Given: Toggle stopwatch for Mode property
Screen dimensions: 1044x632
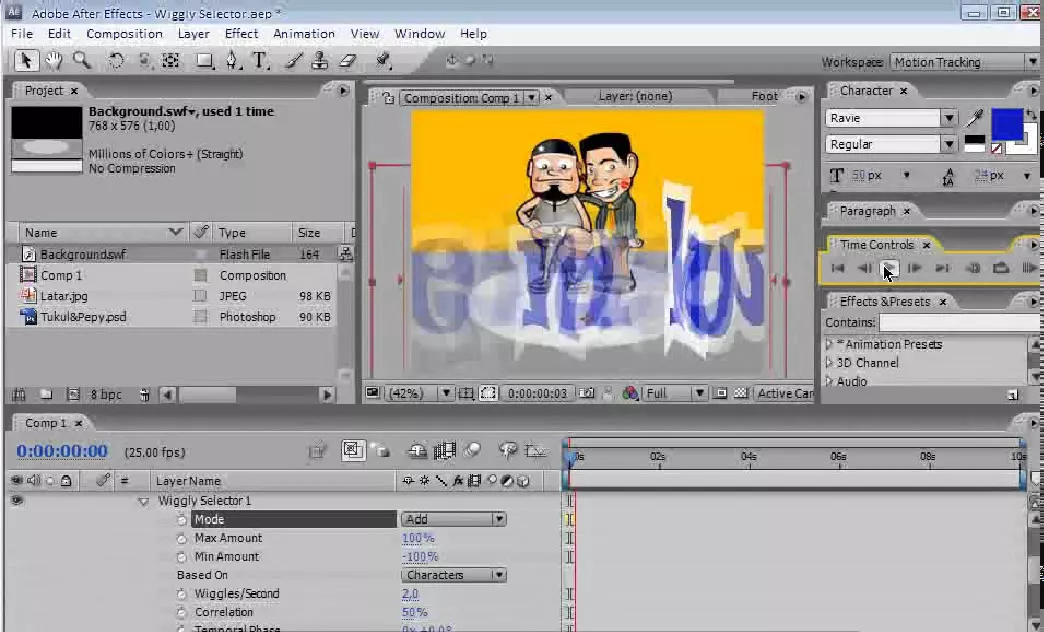Looking at the screenshot, I should (182, 519).
